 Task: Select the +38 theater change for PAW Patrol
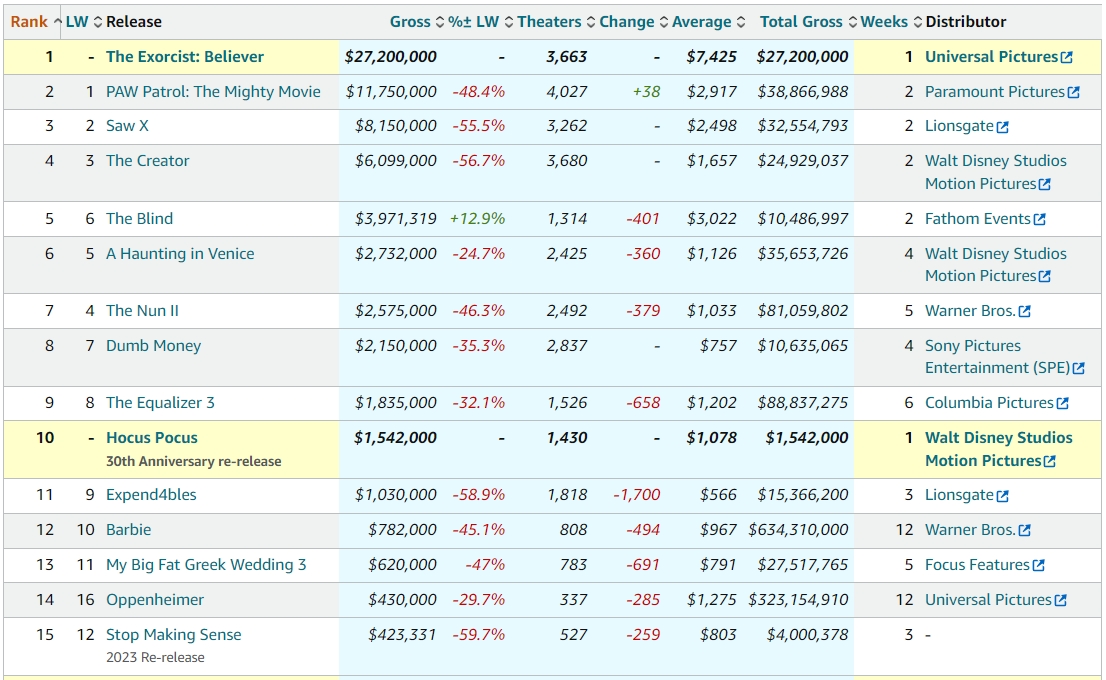[646, 92]
